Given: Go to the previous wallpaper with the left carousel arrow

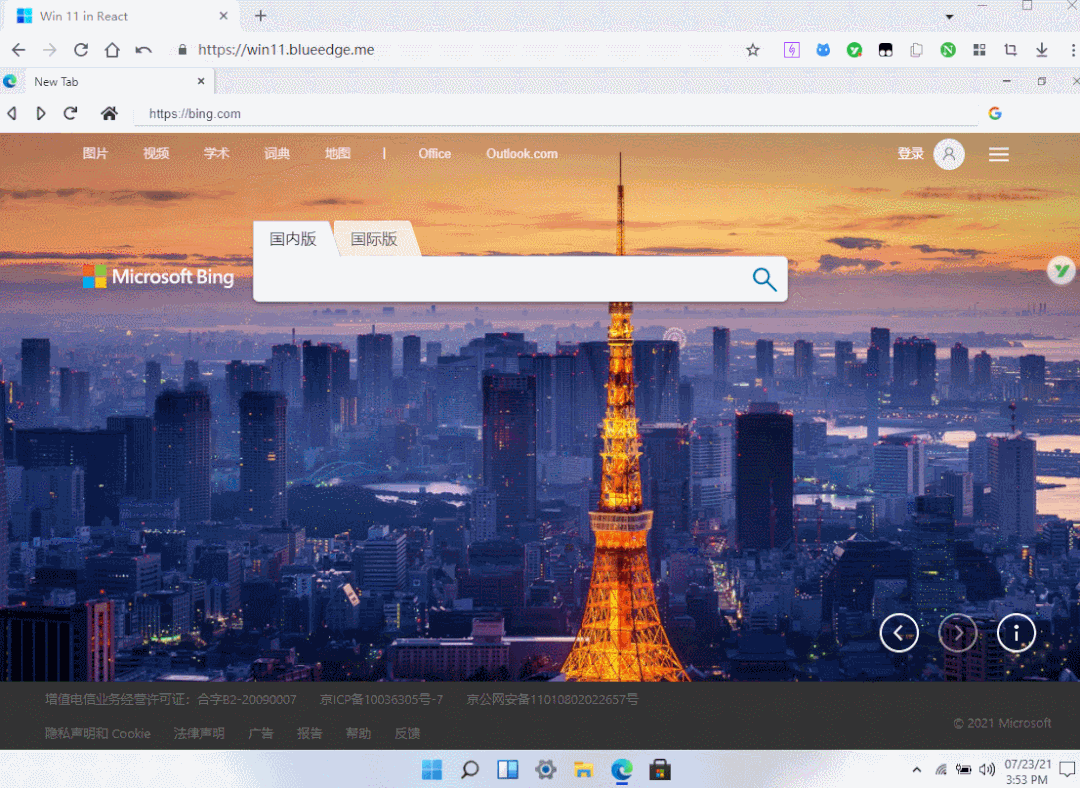Looking at the screenshot, I should click(x=898, y=633).
